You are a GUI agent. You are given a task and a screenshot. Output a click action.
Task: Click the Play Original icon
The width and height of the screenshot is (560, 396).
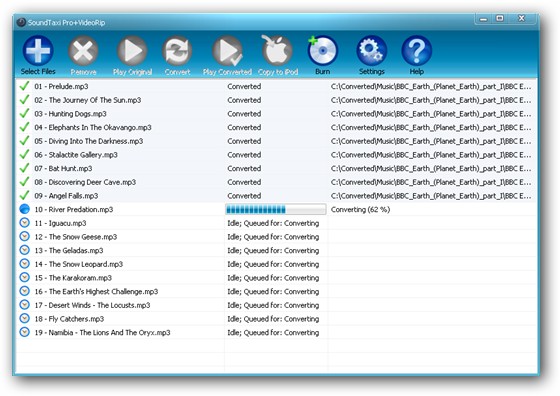[x=132, y=51]
